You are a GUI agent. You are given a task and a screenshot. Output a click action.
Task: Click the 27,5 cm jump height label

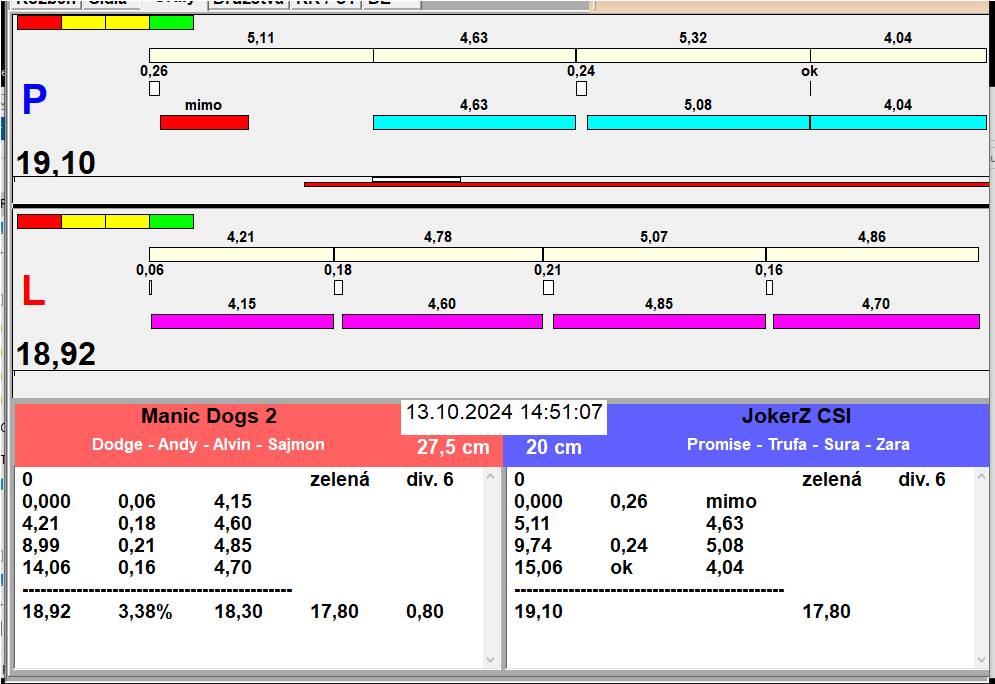453,447
